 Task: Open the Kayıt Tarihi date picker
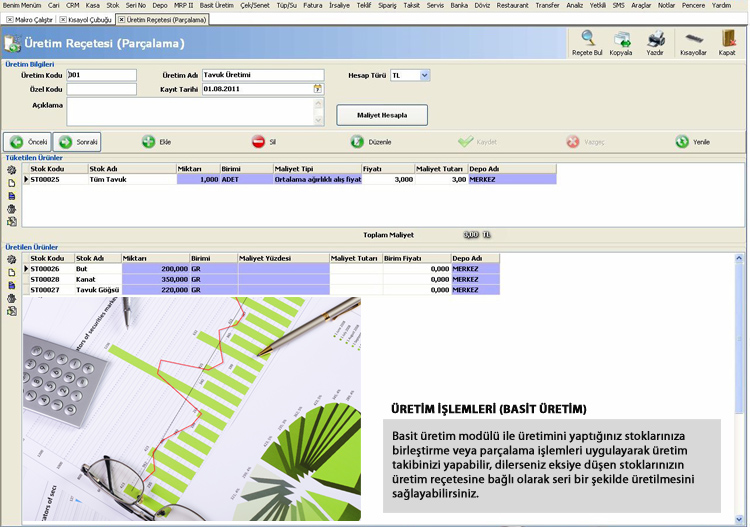click(318, 89)
